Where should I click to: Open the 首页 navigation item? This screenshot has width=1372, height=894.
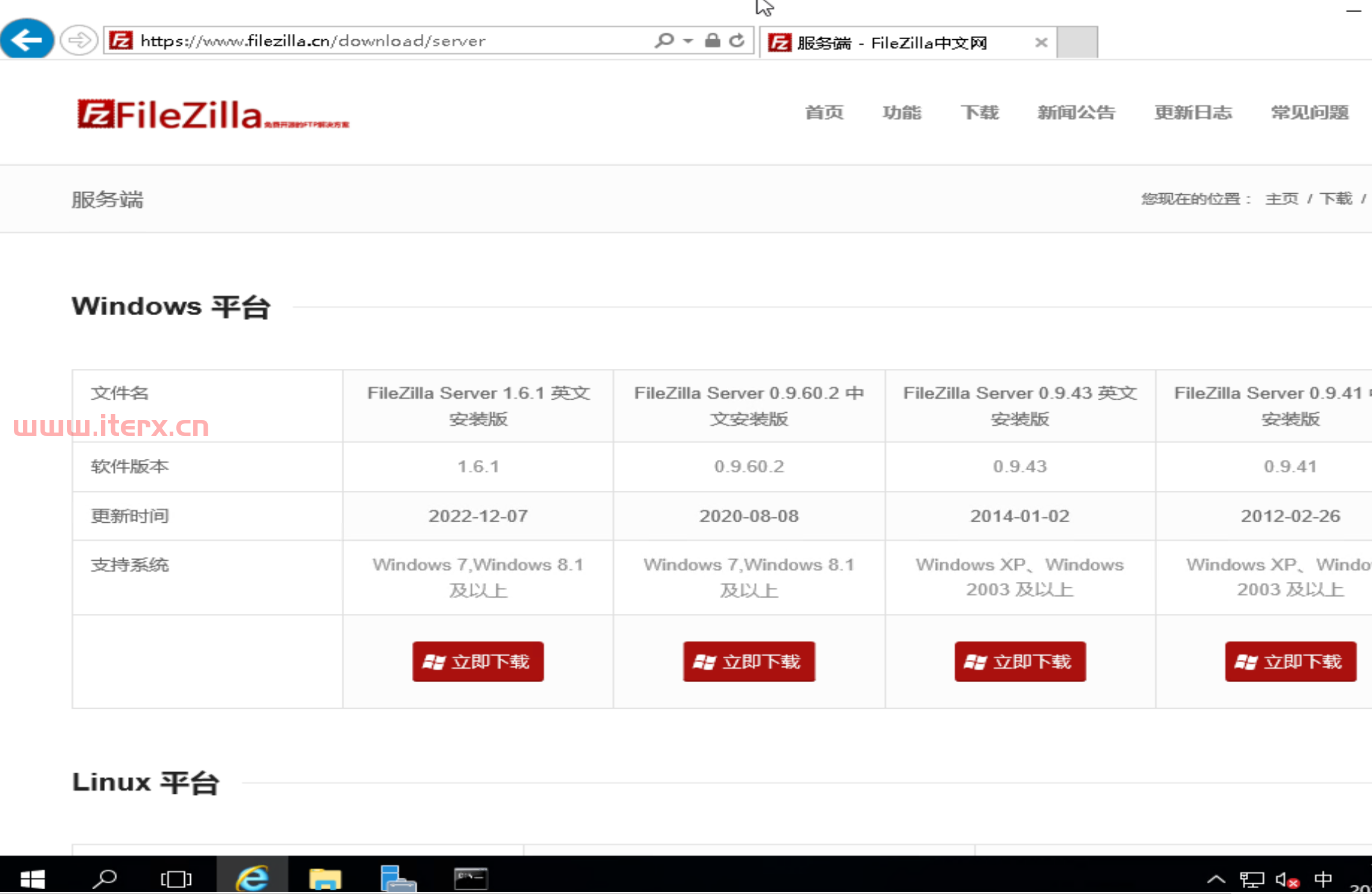tap(824, 112)
